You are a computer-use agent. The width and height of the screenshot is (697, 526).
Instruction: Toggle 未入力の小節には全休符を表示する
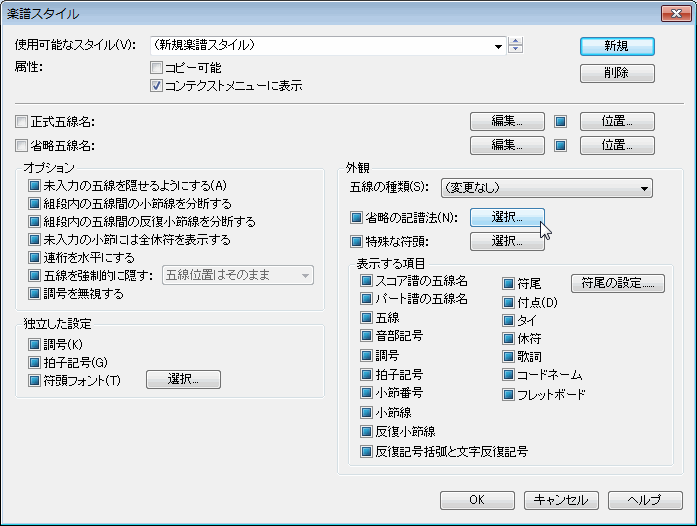[x=34, y=240]
